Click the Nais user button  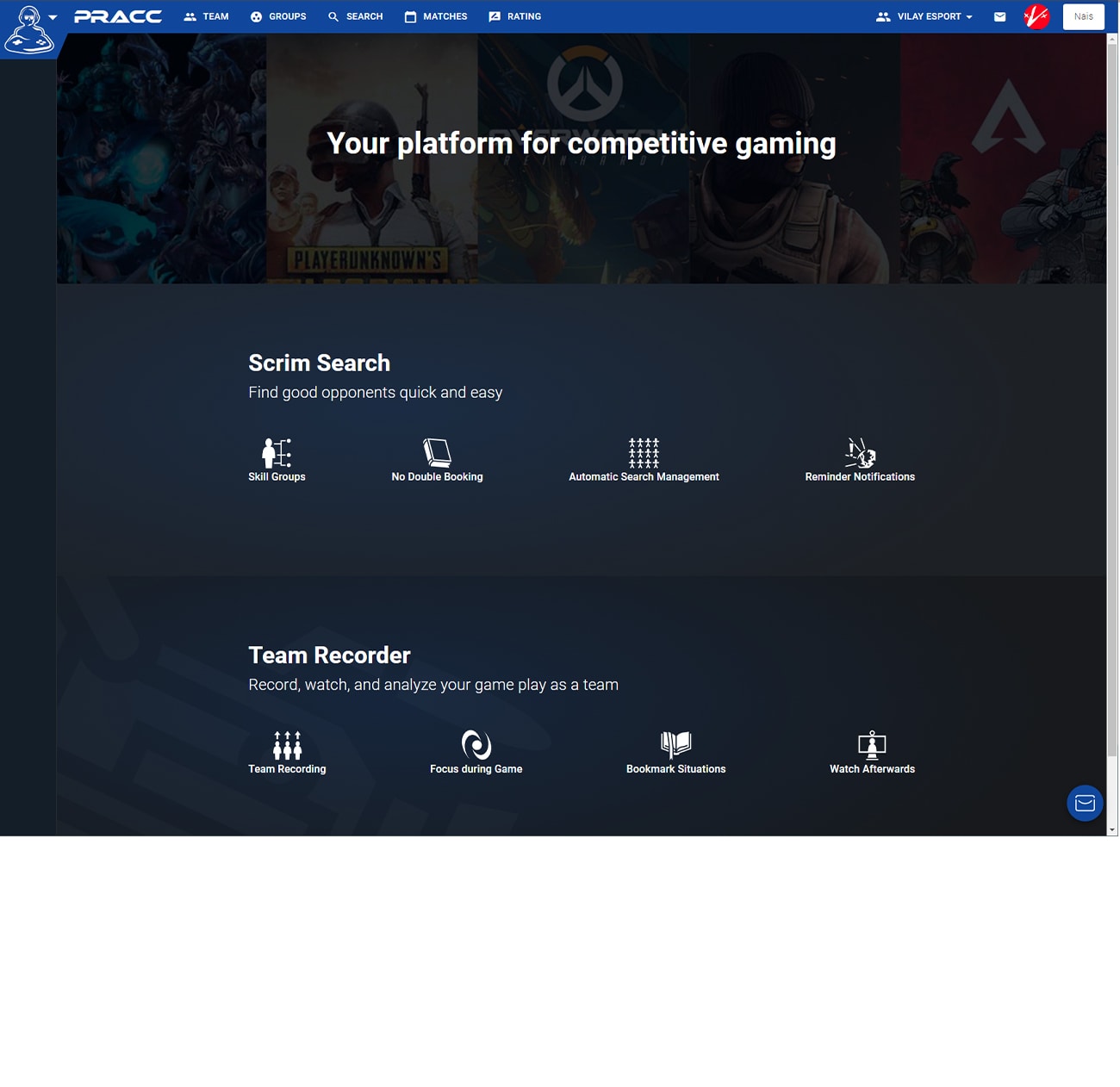click(x=1083, y=17)
